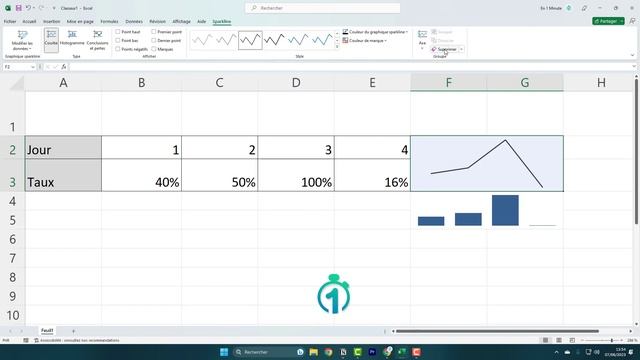Select cell A3 labeled Taux
The height and width of the screenshot is (360, 640).
63,175
